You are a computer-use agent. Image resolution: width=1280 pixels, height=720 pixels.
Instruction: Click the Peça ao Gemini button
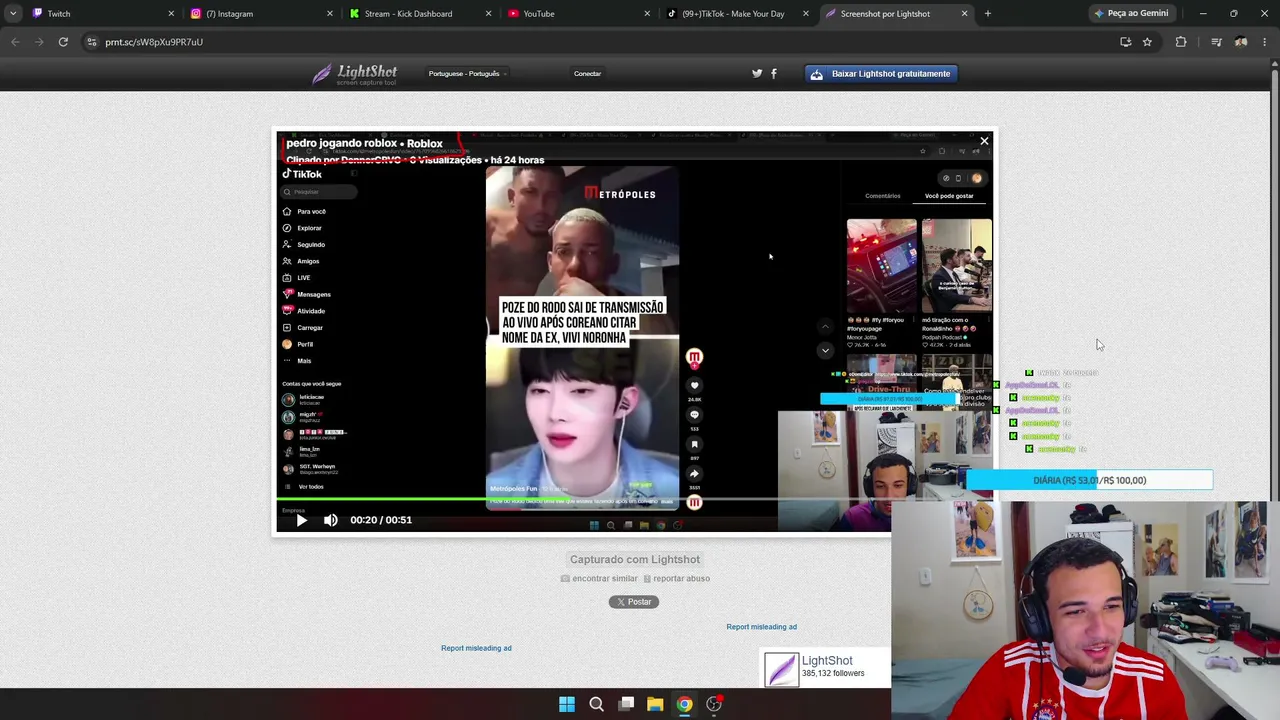(1131, 13)
